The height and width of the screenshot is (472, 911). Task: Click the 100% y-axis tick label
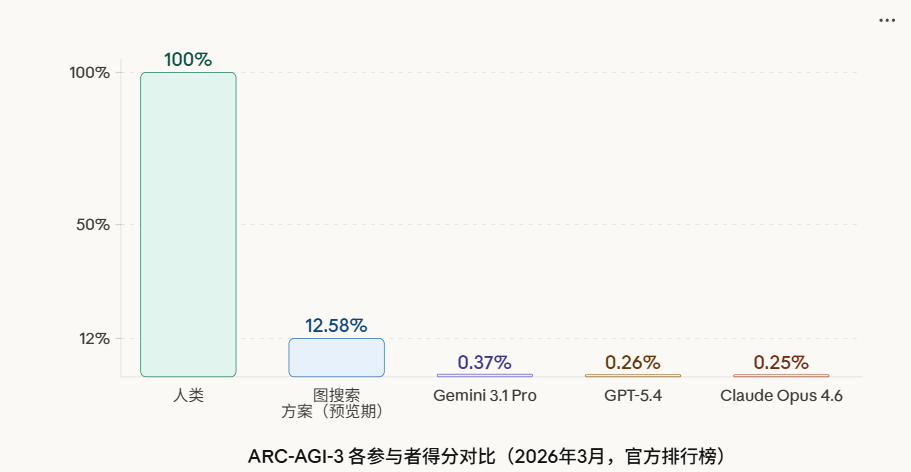coord(89,73)
